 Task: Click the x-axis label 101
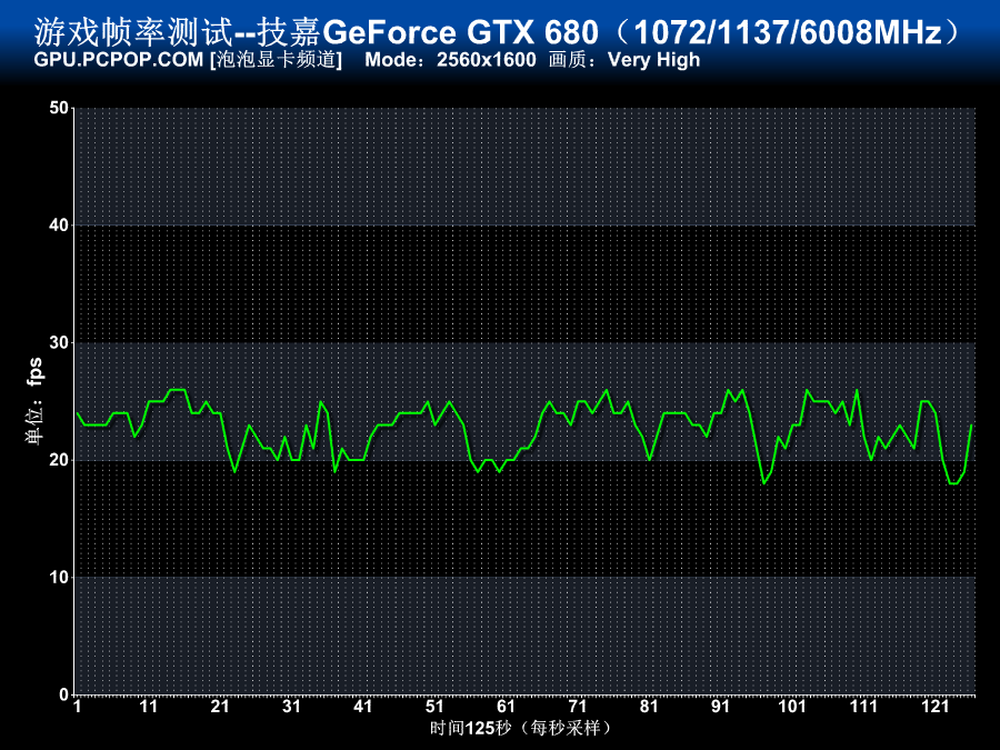pyautogui.click(x=792, y=707)
